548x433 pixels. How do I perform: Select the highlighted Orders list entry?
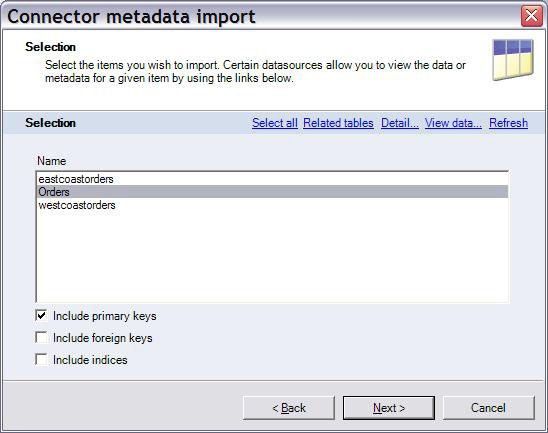click(x=272, y=192)
